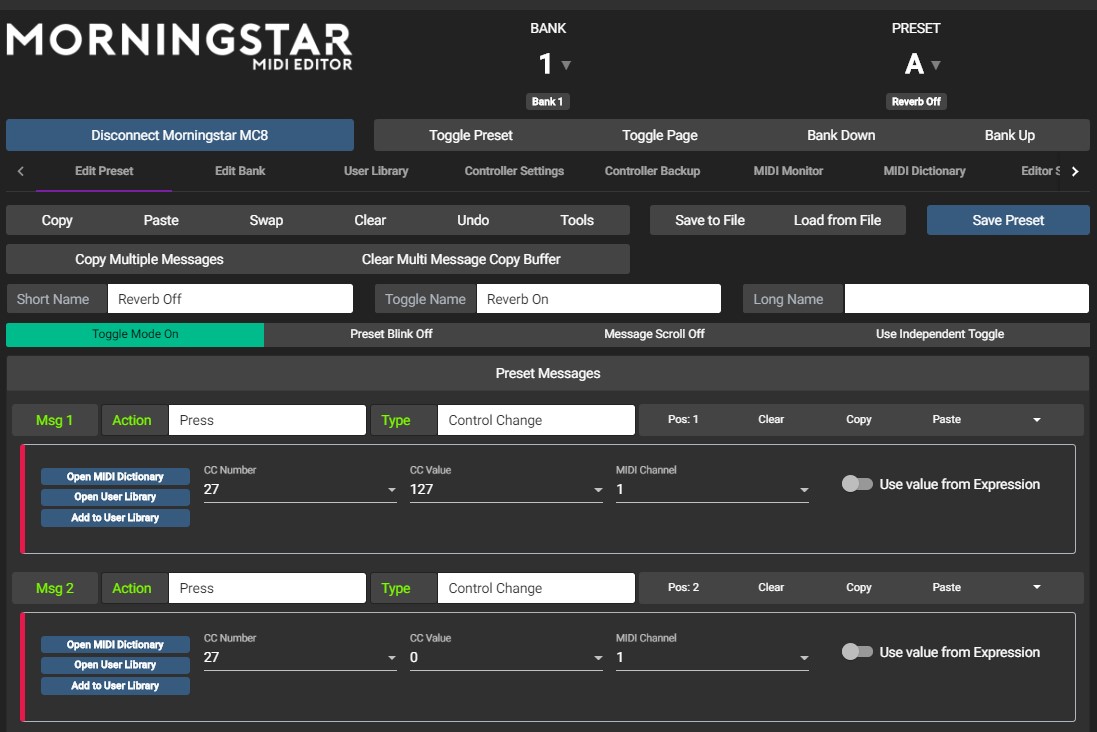Turn off Toggle Mode On

tap(135, 335)
